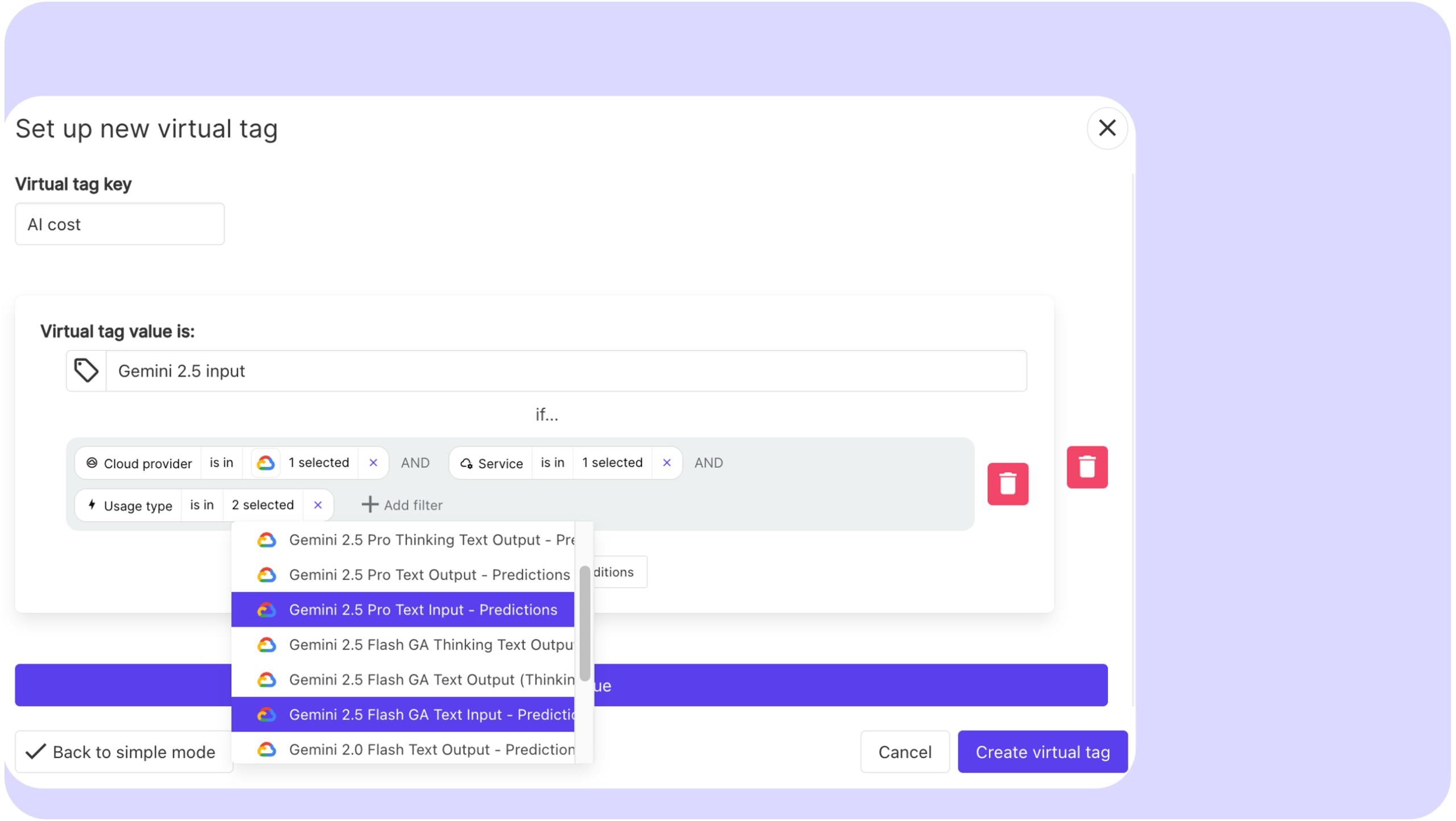Open the 'is in' operator dropdown for Cloud provider
The height and width of the screenshot is (821, 1456).
(x=221, y=463)
